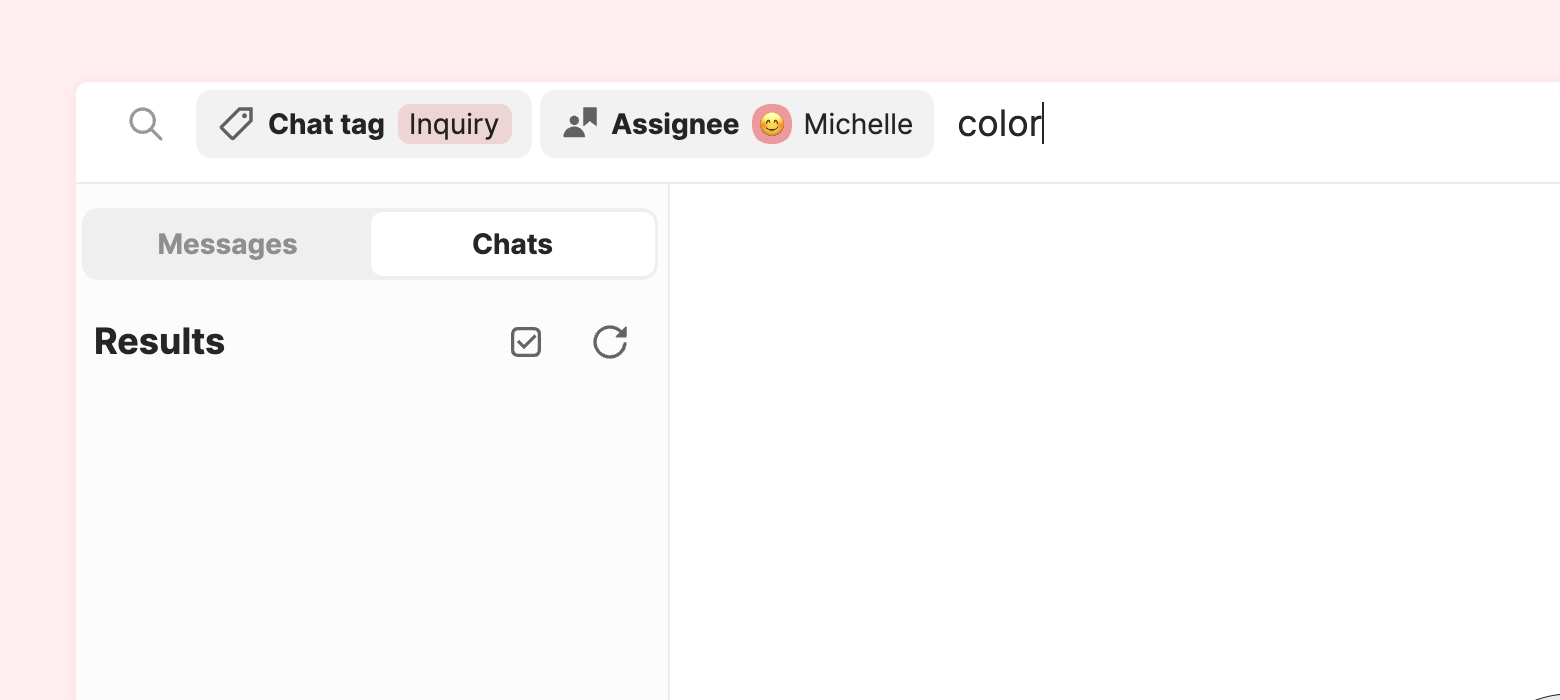The width and height of the screenshot is (1560, 700).
Task: Click the Assignee person-flag icon
Action: (580, 124)
